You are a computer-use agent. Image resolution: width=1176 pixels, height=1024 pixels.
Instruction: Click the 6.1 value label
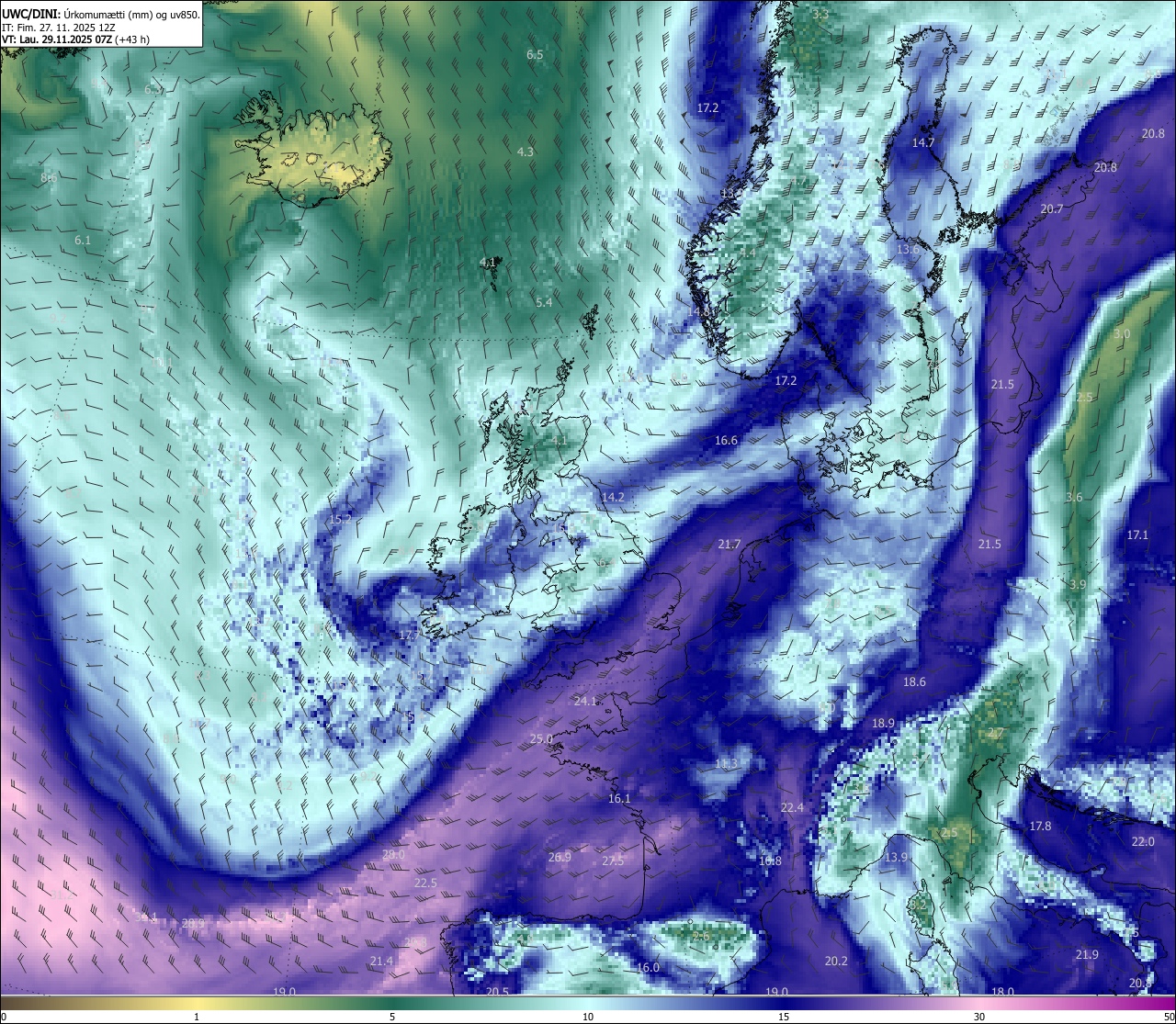(83, 241)
